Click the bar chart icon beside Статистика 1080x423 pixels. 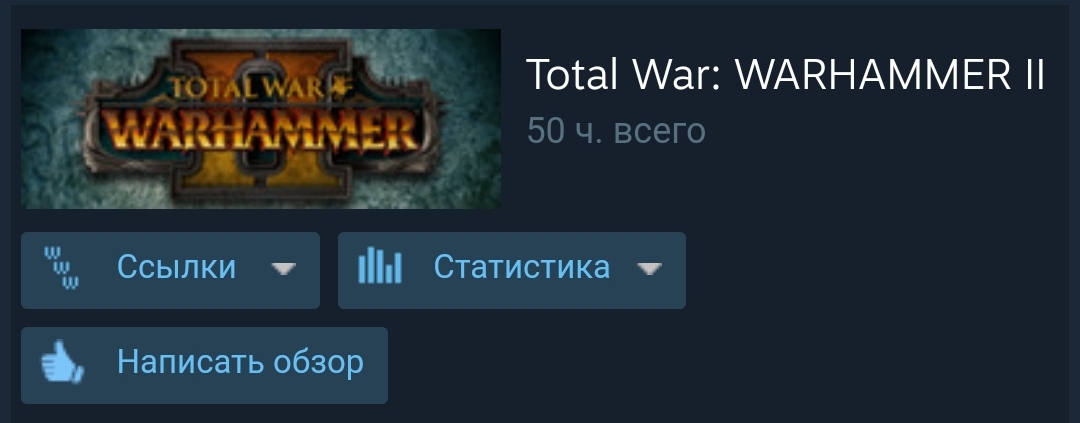click(380, 267)
